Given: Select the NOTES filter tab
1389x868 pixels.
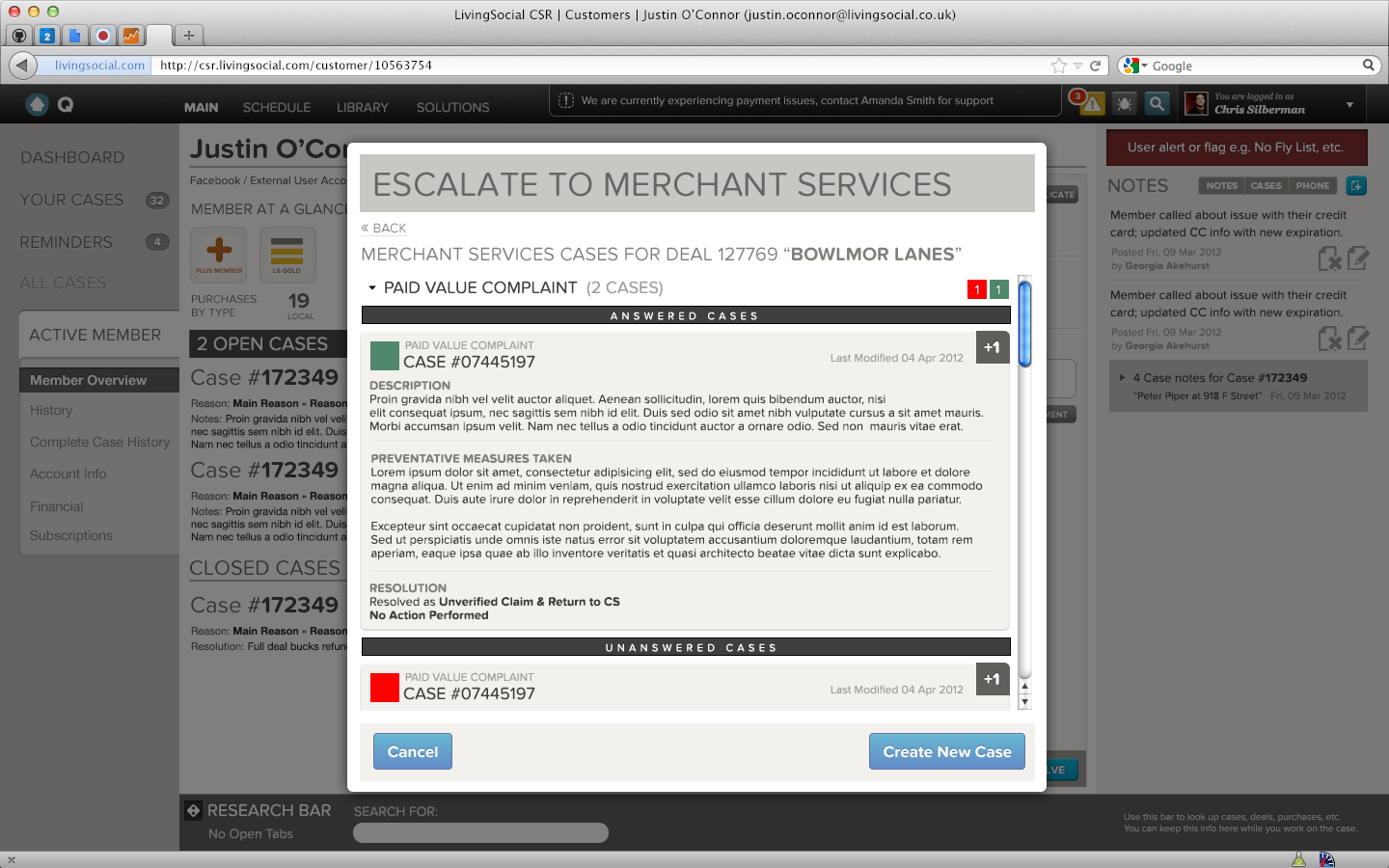Looking at the screenshot, I should 1221,185.
